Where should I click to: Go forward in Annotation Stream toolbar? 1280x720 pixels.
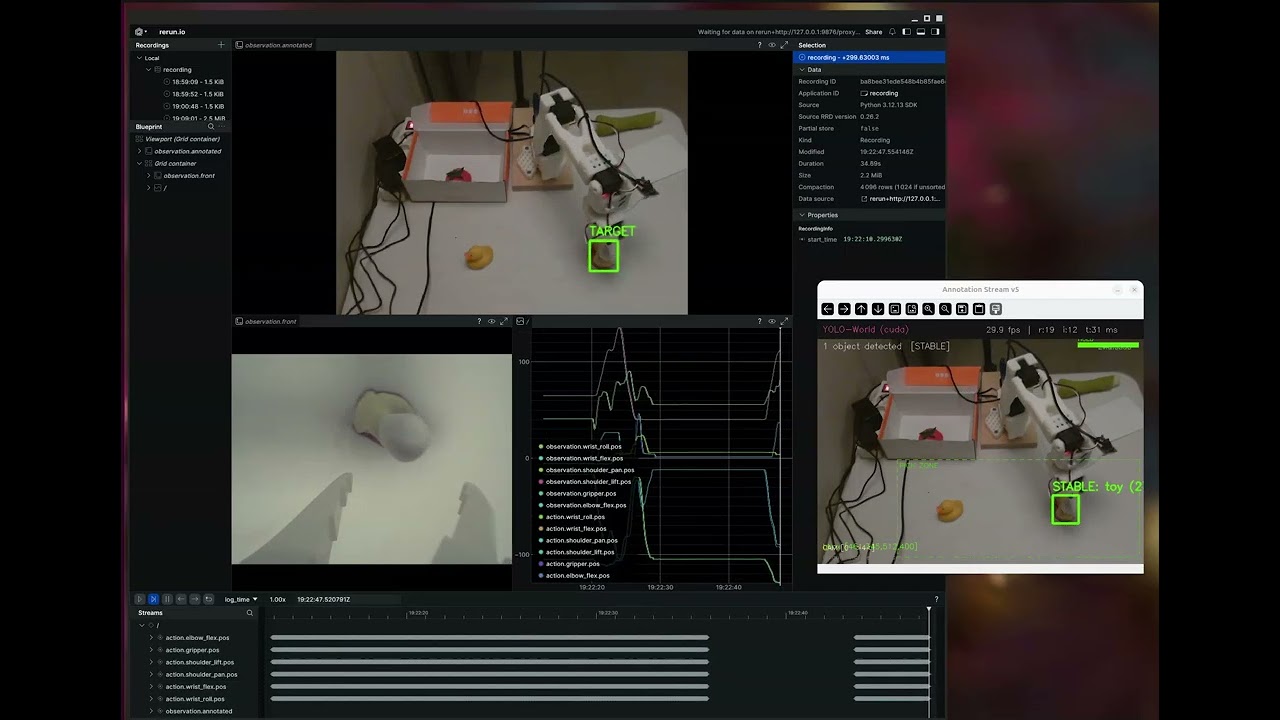tap(844, 309)
